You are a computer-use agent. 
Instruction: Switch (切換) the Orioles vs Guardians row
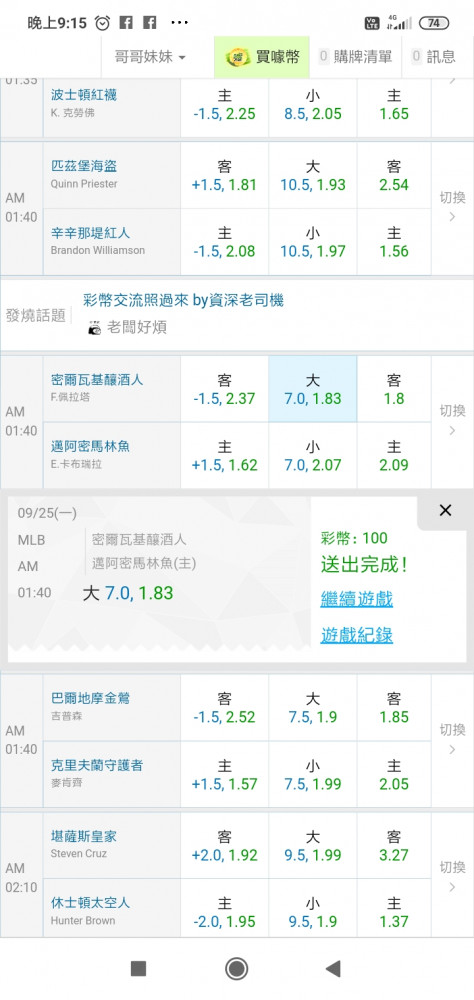[452, 739]
